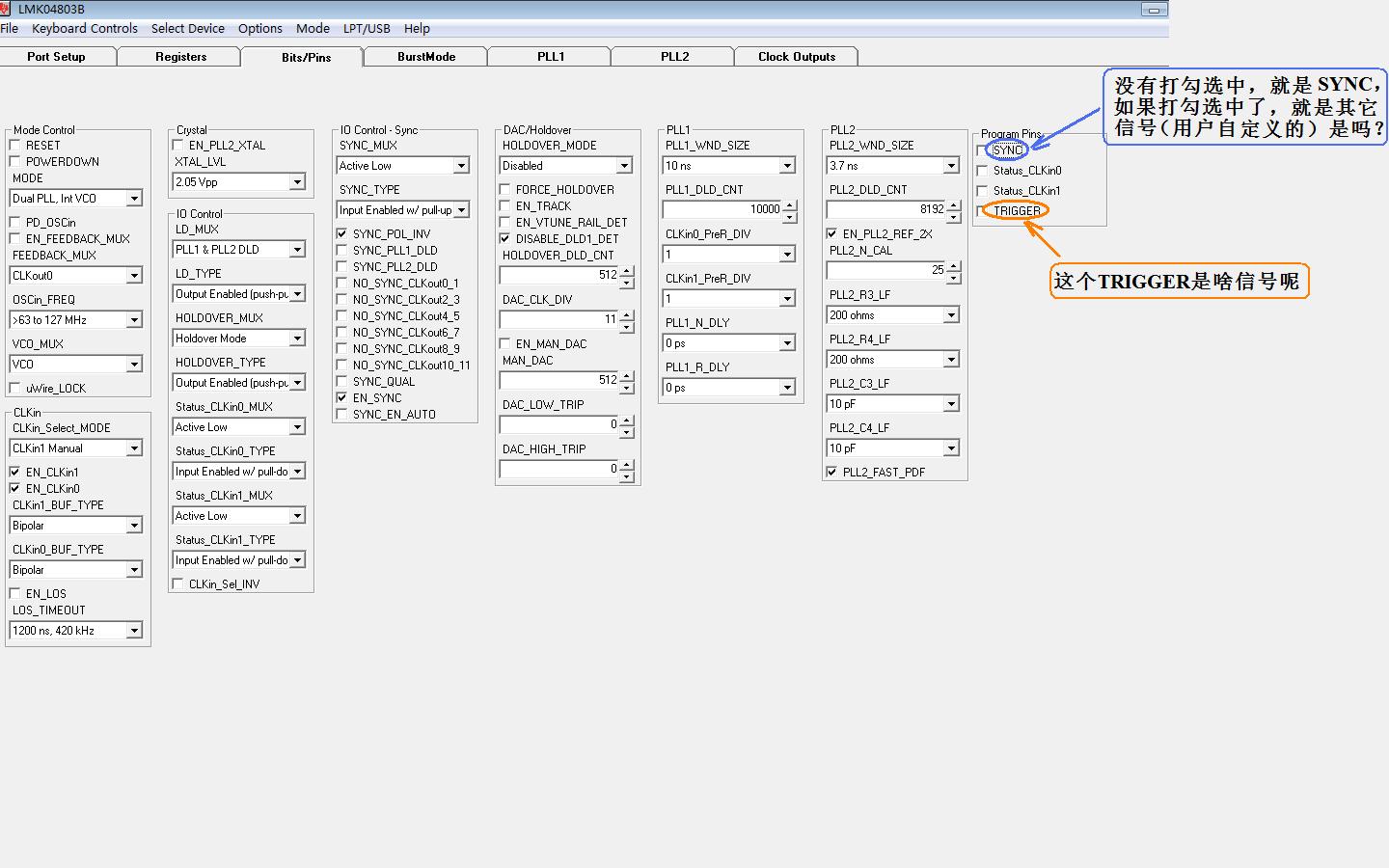
Task: Uncheck the EN_PLL2_REF_2X checkbox
Action: (x=832, y=234)
